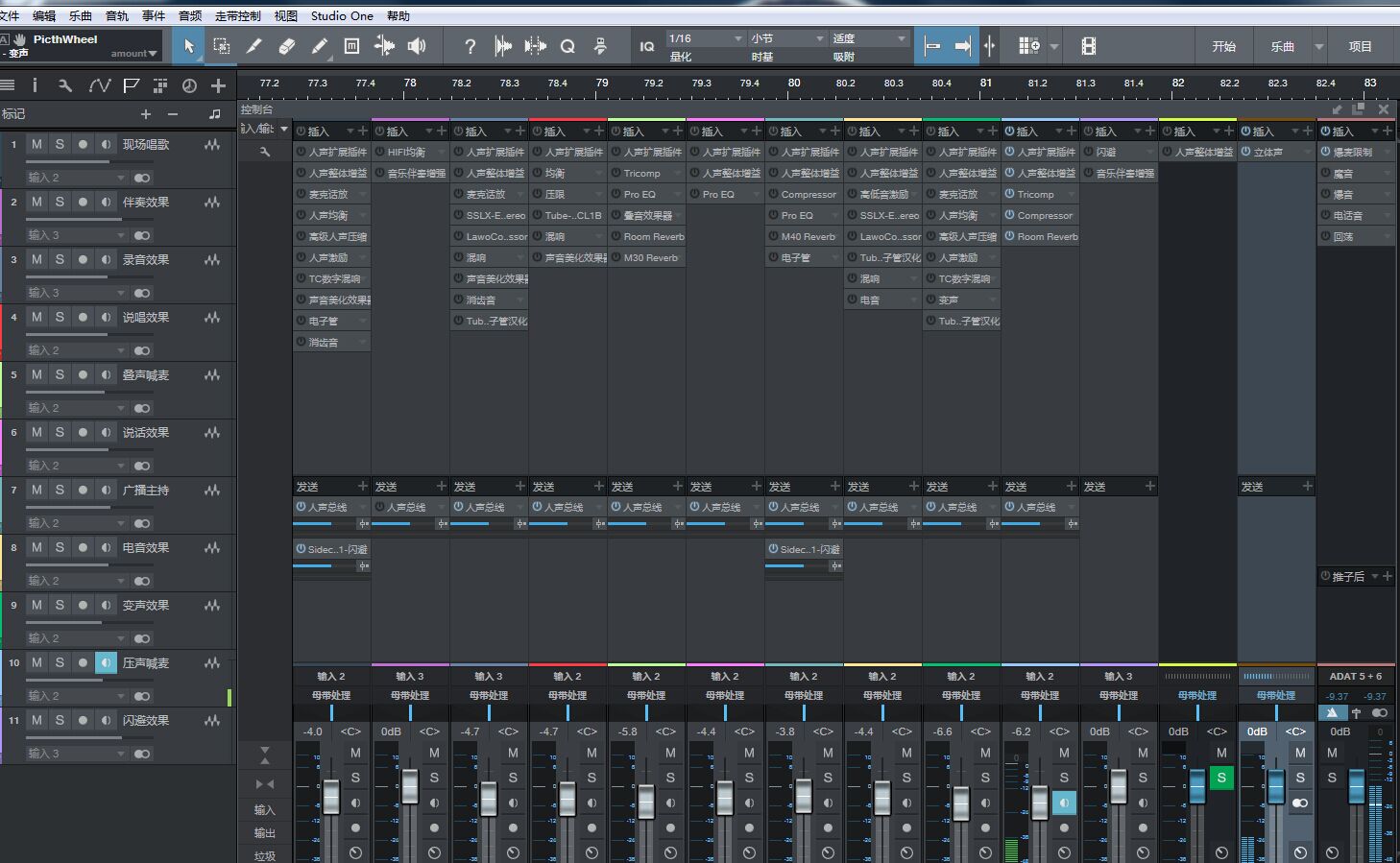Select the Paint (pencil) tool
1400x863 pixels.
pos(320,46)
